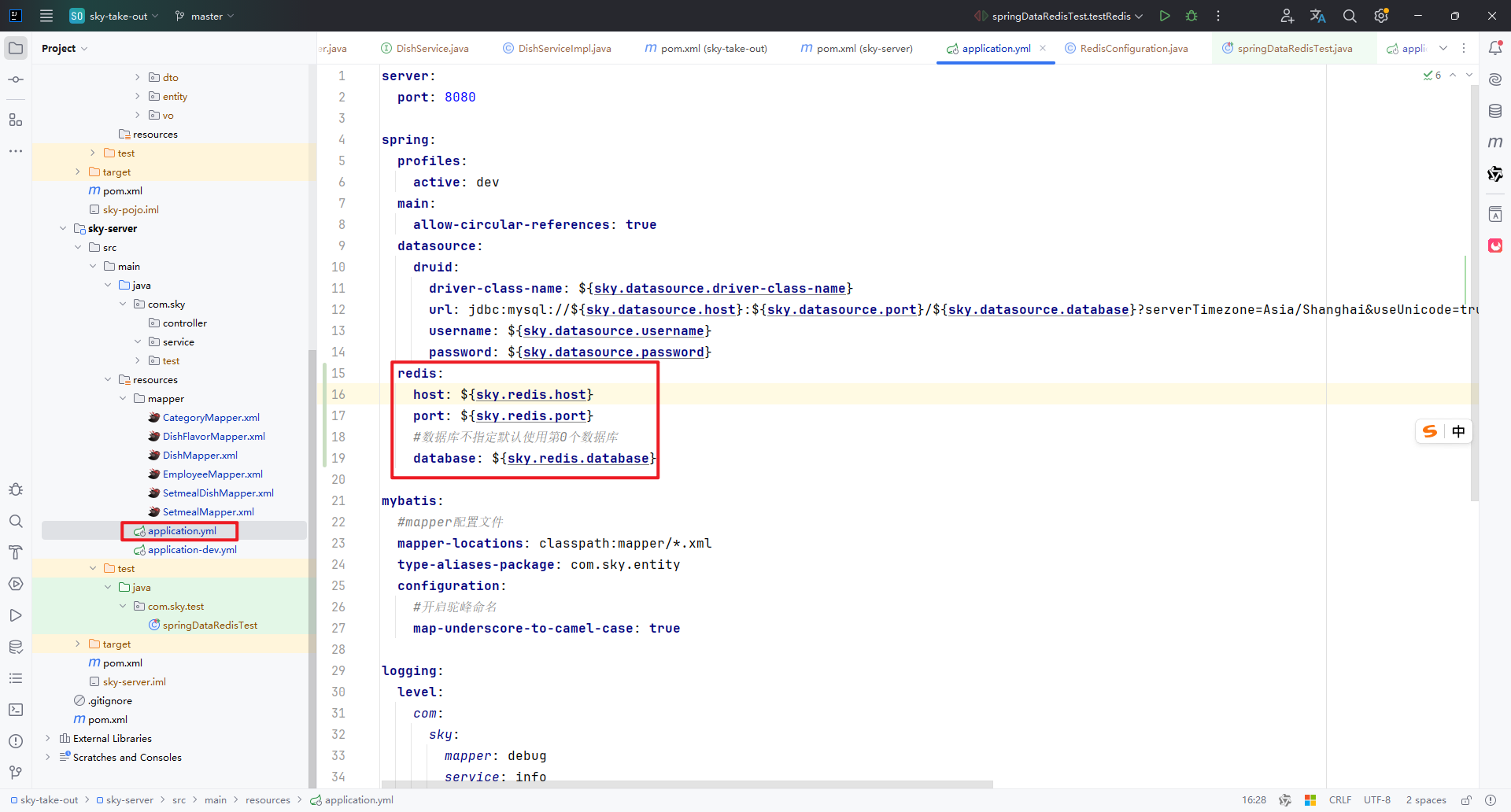Collapse the sky-server project node

tap(63, 228)
